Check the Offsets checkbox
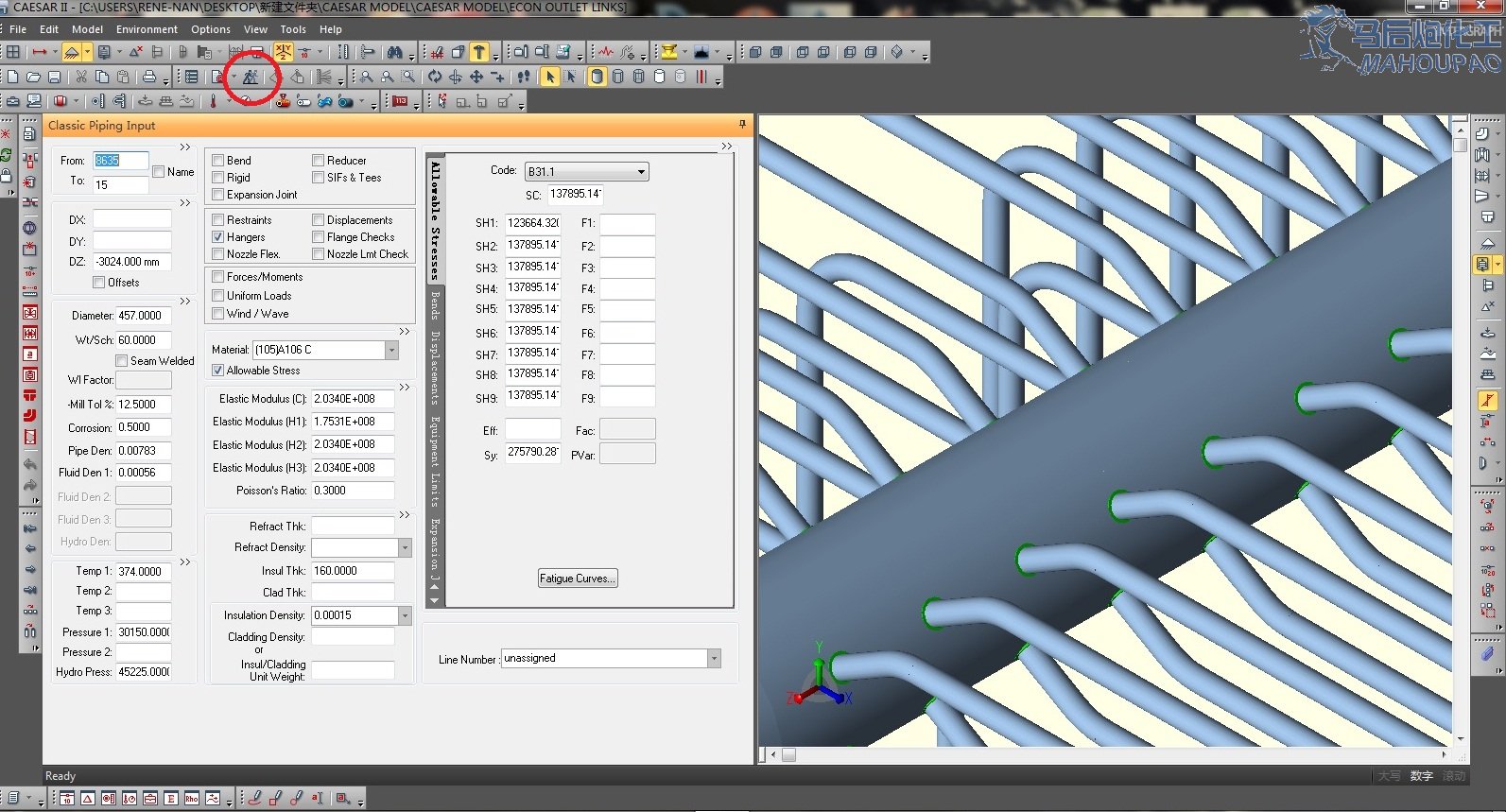The height and width of the screenshot is (812, 1506). point(99,283)
